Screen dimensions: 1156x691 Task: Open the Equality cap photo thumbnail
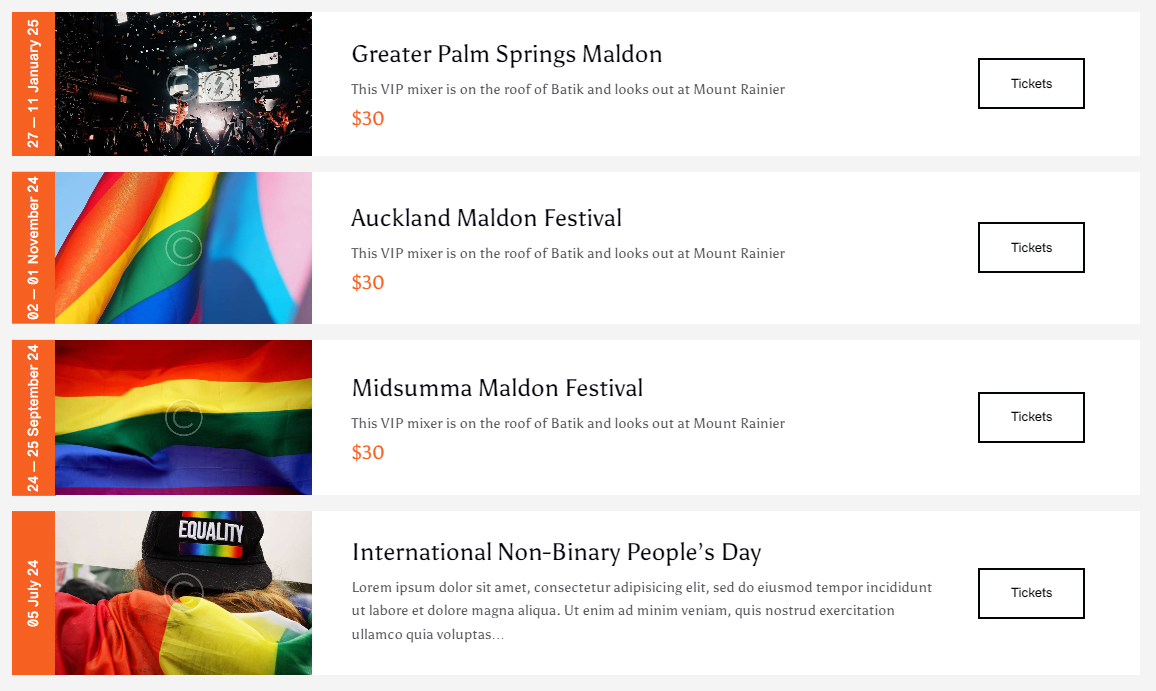coord(183,593)
